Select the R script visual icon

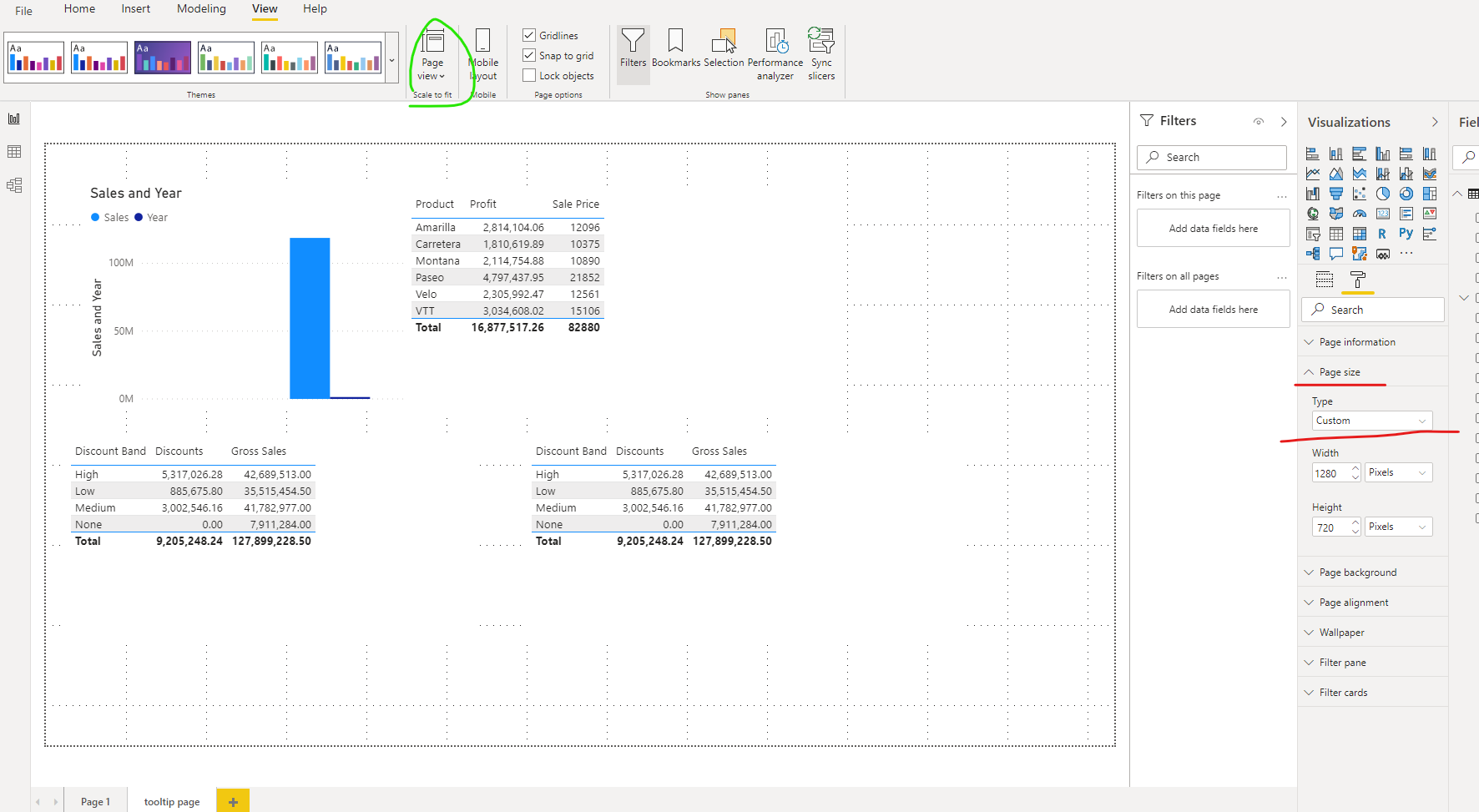(x=1383, y=234)
